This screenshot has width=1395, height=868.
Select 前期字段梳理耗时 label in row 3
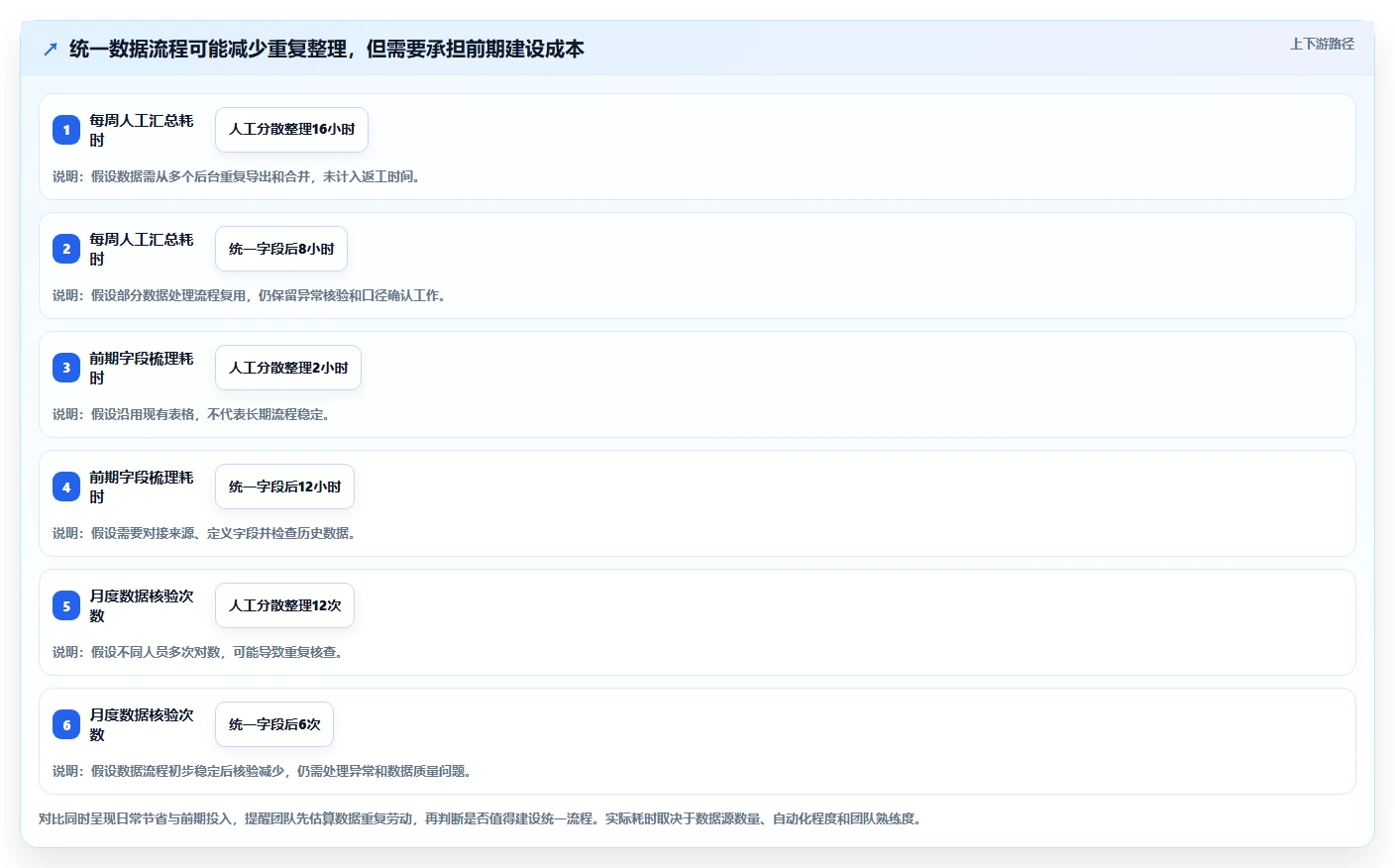(x=142, y=368)
